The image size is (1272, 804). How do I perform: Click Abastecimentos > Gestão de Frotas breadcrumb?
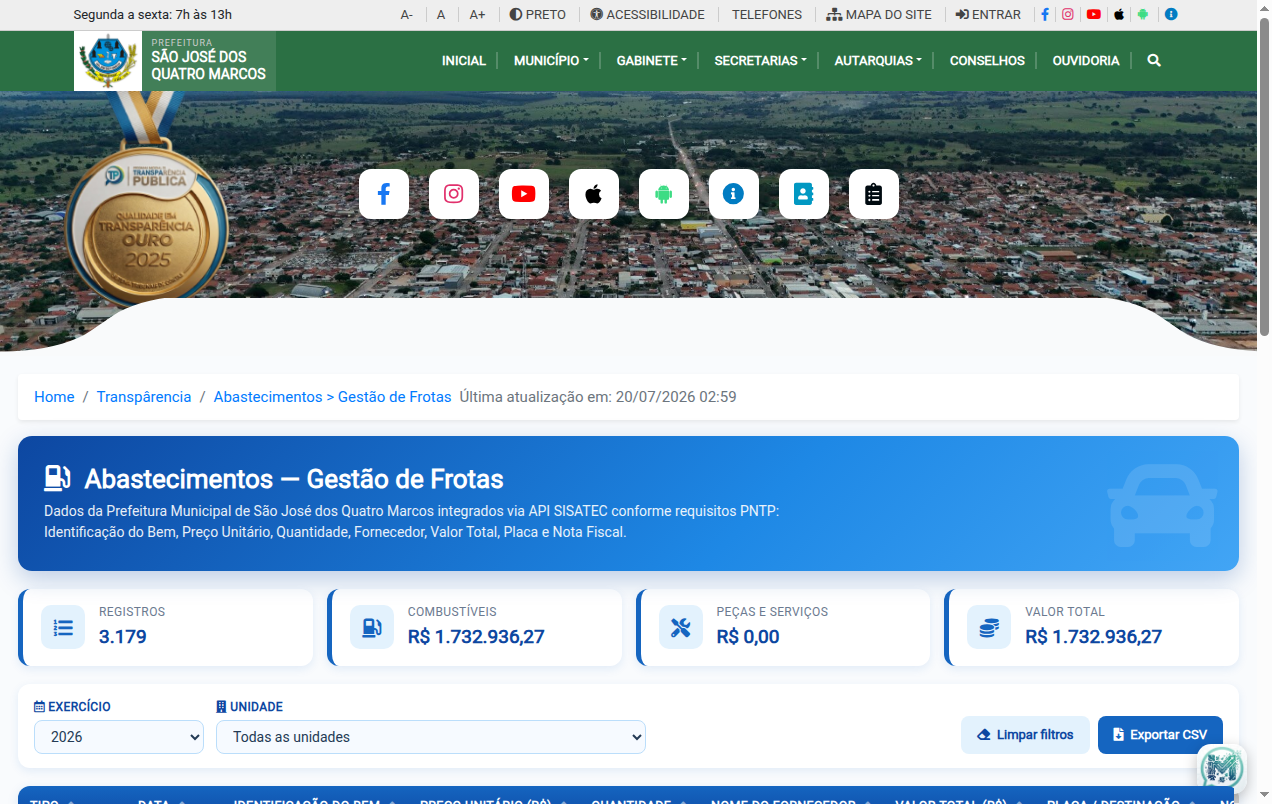click(332, 397)
